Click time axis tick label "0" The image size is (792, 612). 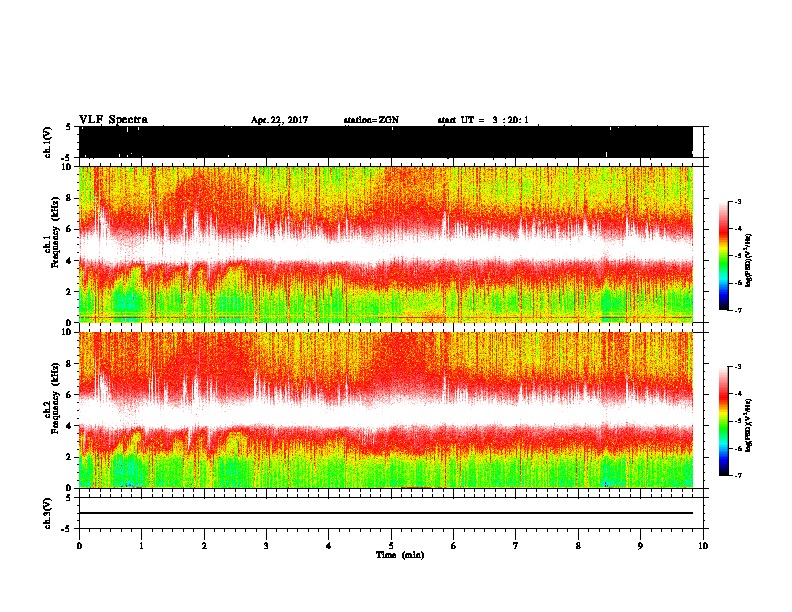(x=79, y=546)
